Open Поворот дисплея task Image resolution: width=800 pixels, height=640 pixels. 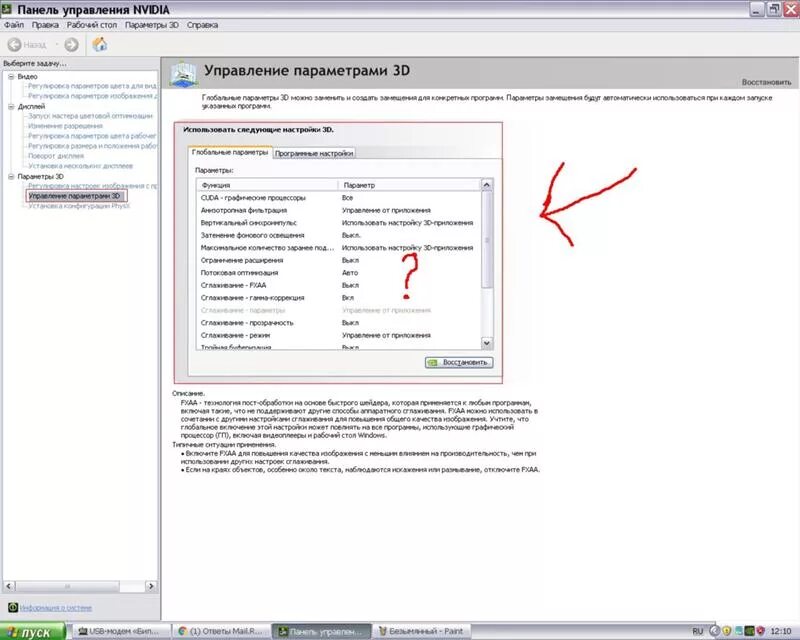click(56, 156)
